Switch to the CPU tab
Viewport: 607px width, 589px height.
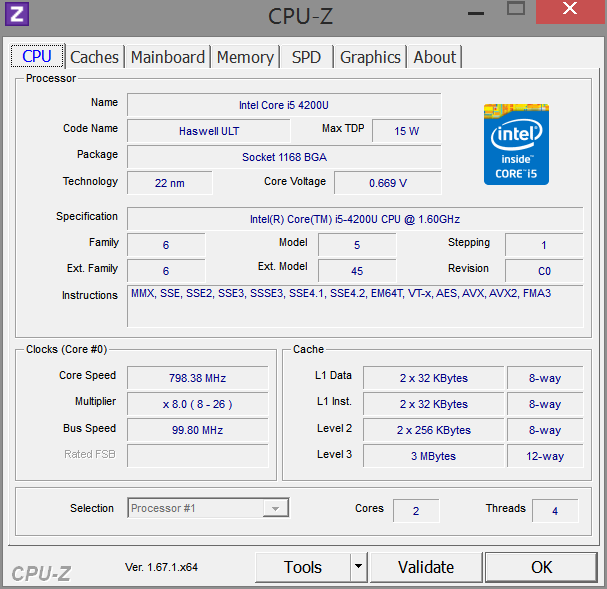click(37, 57)
